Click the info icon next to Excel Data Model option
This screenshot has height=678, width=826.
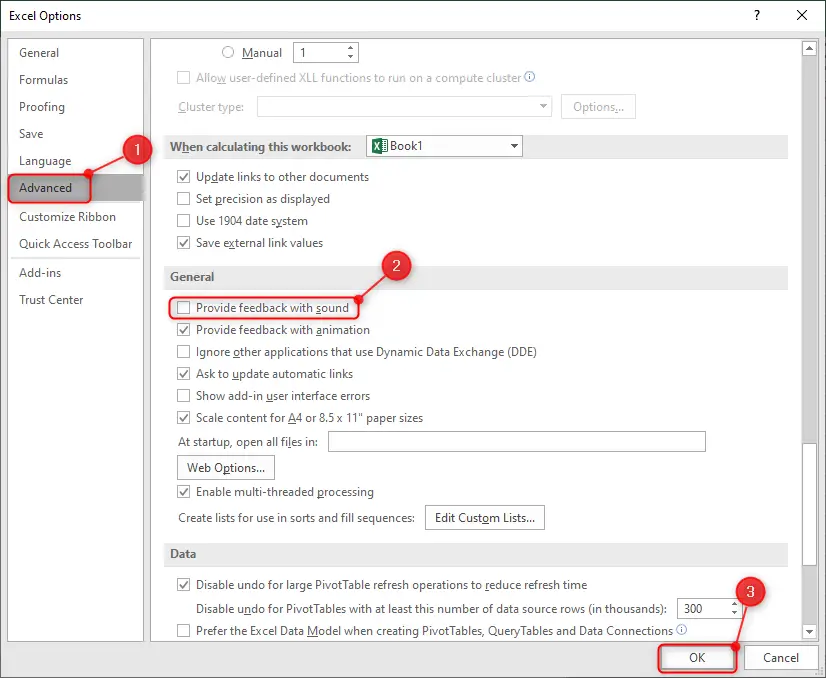pyautogui.click(x=681, y=631)
